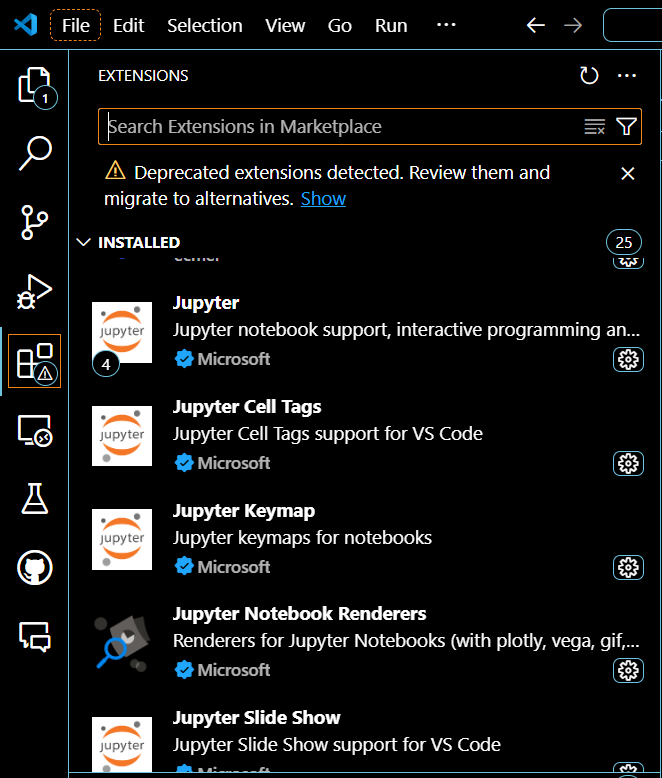Select the Jupyter Keymap extension
This screenshot has height=778, width=662.
365,539
